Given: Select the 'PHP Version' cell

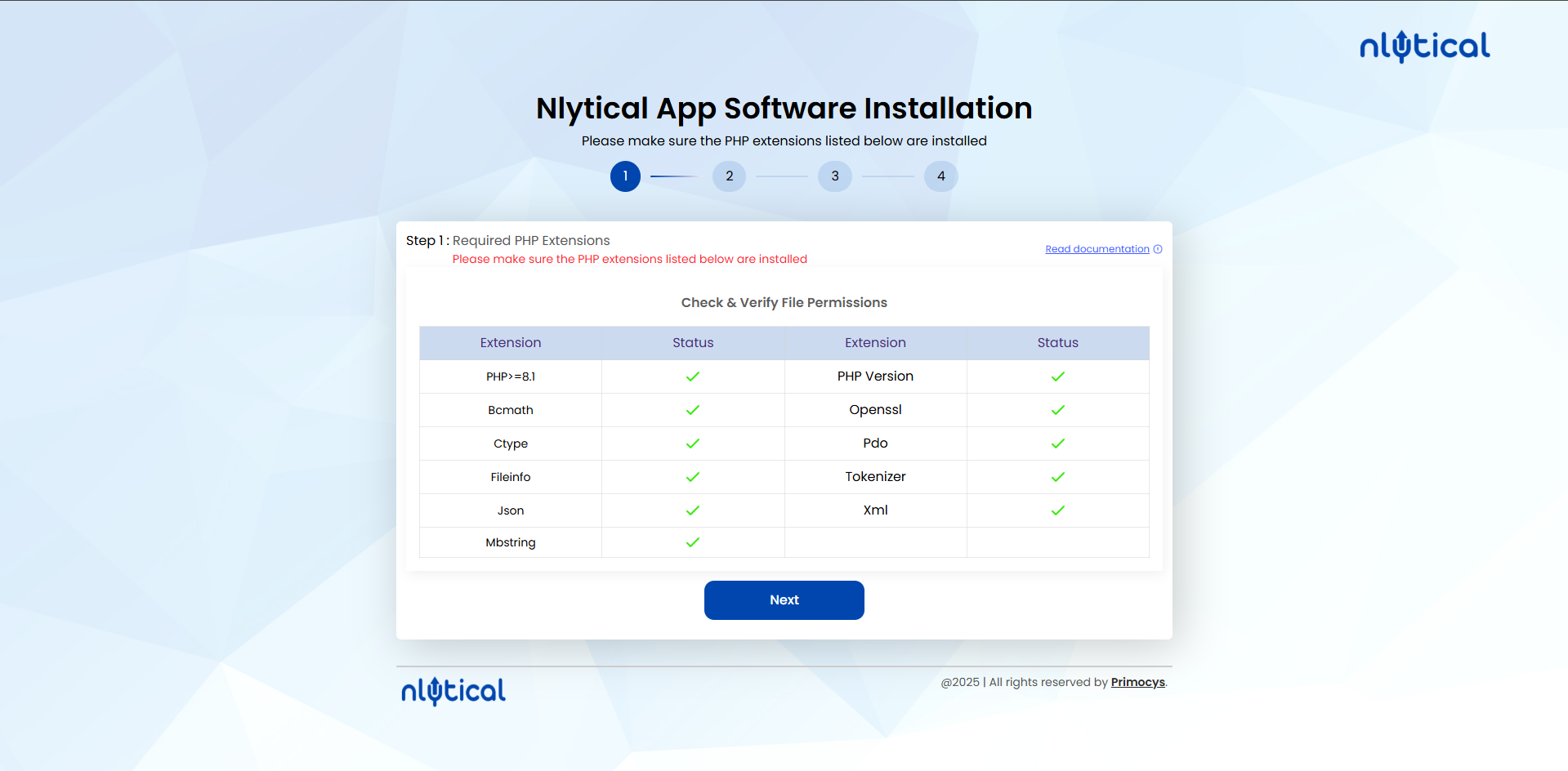Looking at the screenshot, I should 875,377.
